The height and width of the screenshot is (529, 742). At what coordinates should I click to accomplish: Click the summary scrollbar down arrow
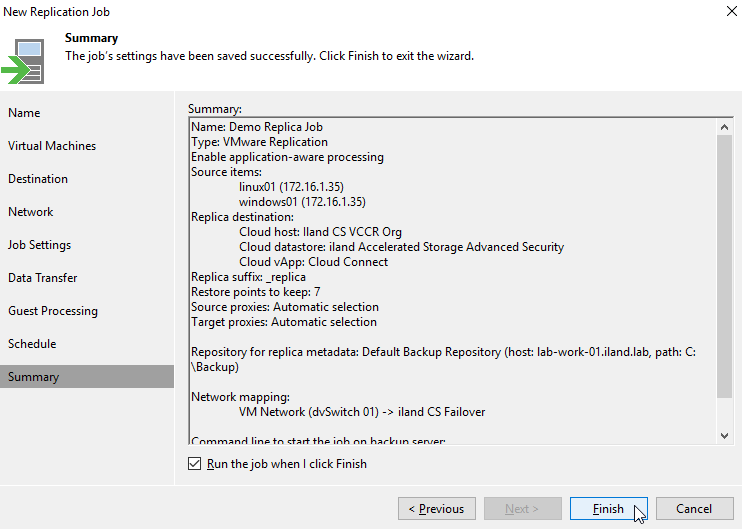pyautogui.click(x=724, y=436)
